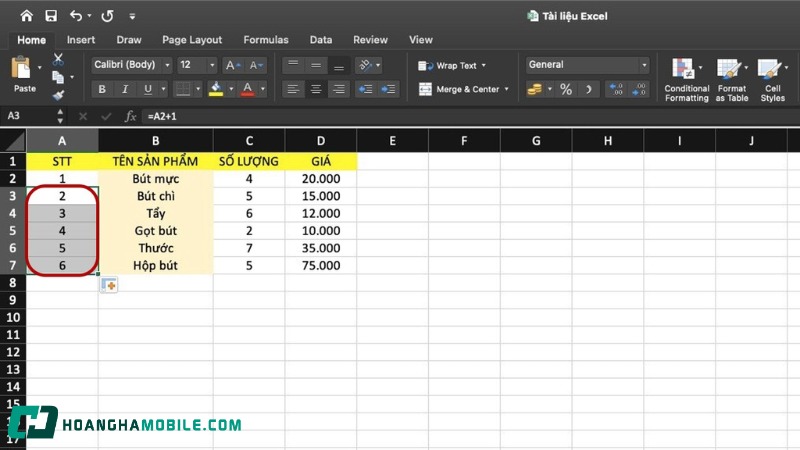Viewport: 800px width, 450px height.
Task: Apply comma style number format
Action: 589,89
